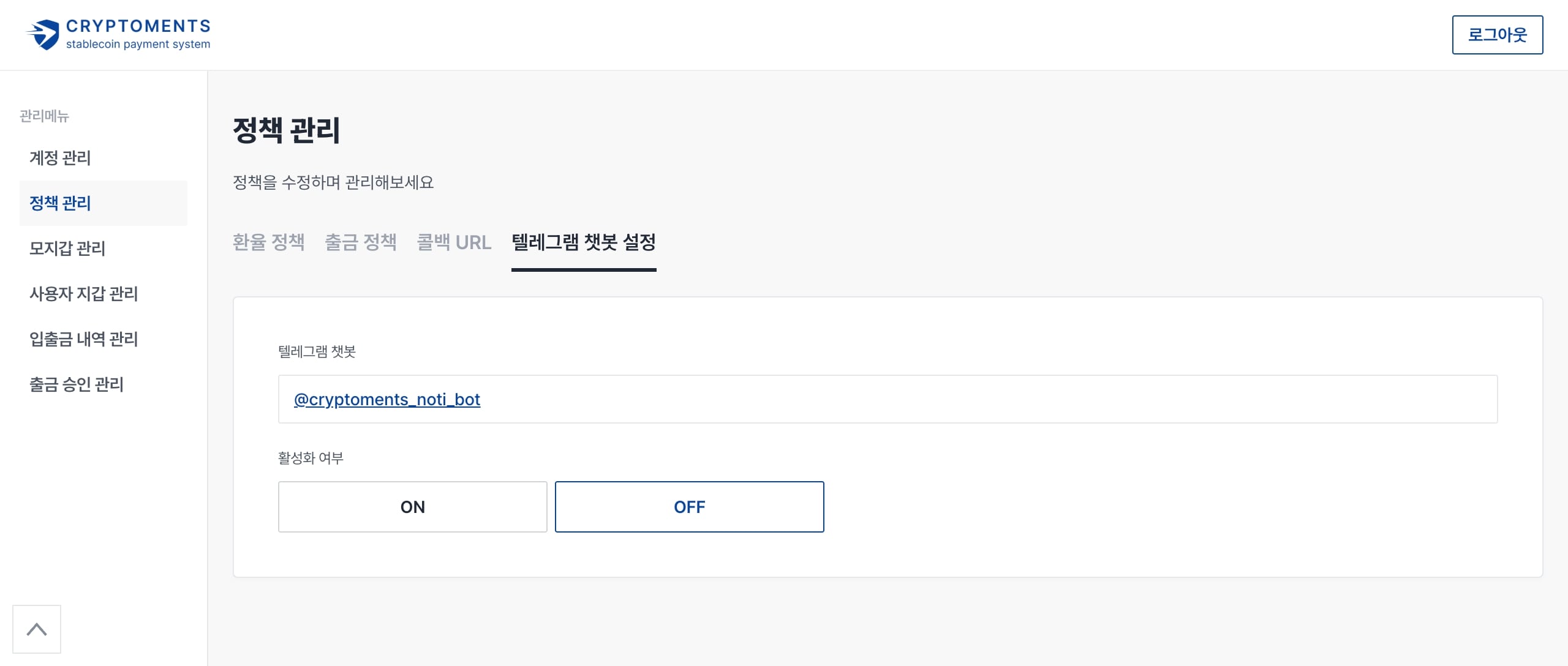Open the 환율 정책 tab
This screenshot has width=1568, height=666.
click(268, 242)
